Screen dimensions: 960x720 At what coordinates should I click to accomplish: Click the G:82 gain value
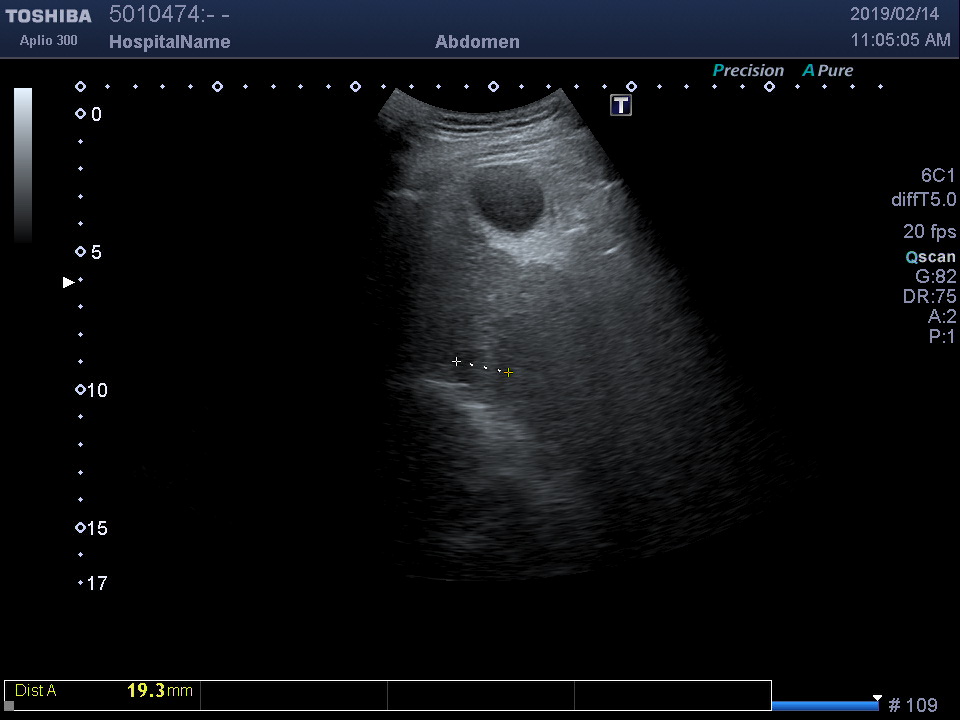[x=935, y=277]
